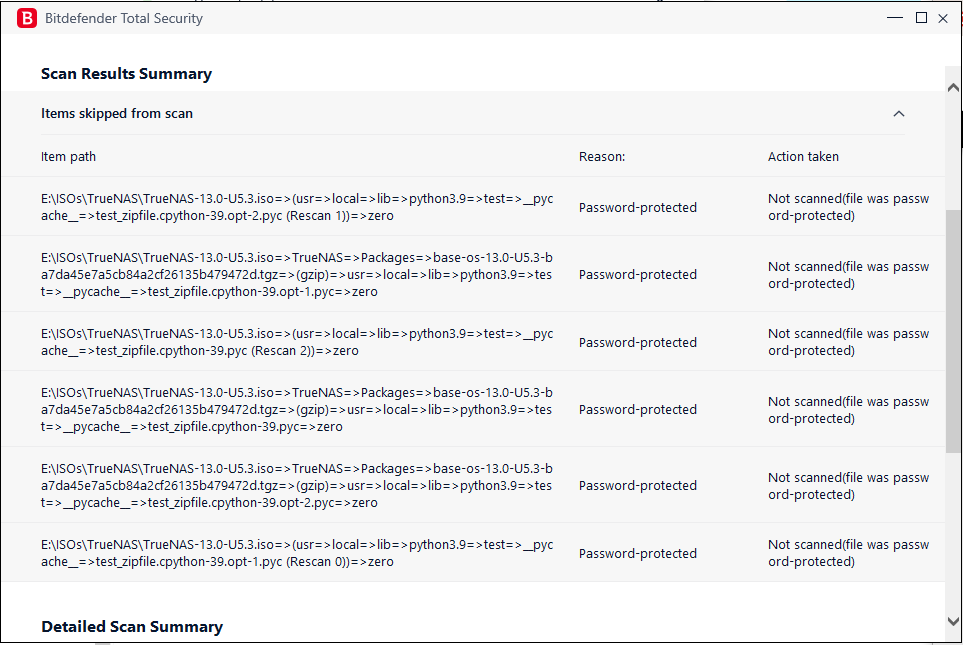Select the tgz path for opt-2.pyc

click(297, 485)
